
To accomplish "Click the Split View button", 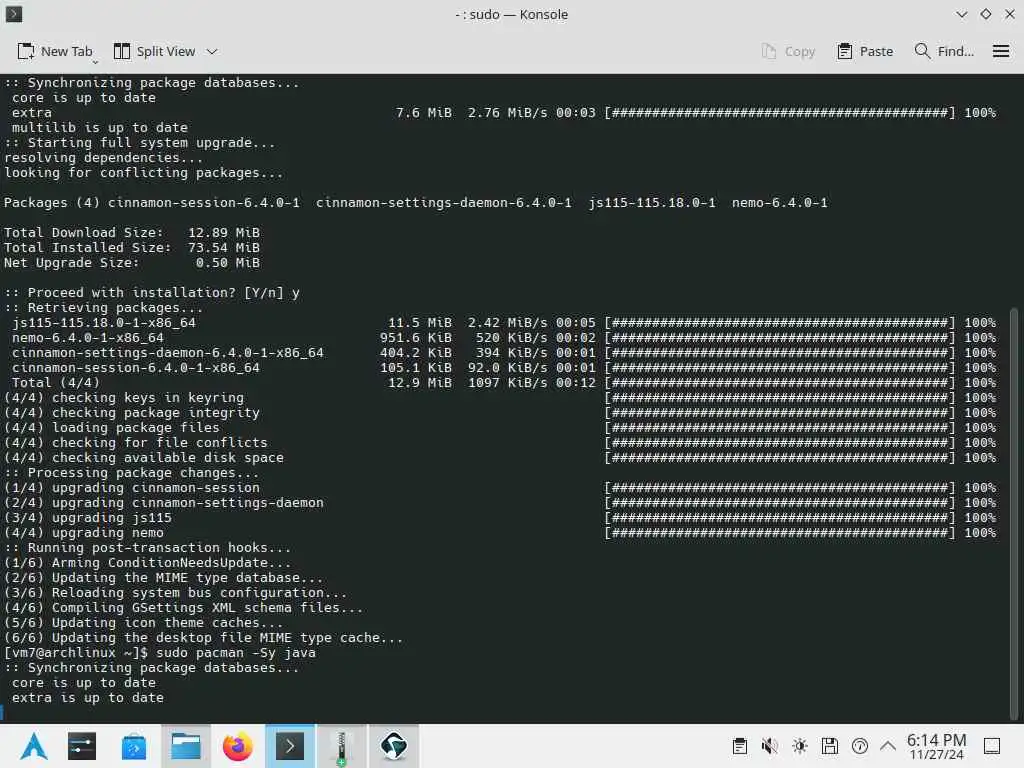I will tap(155, 52).
